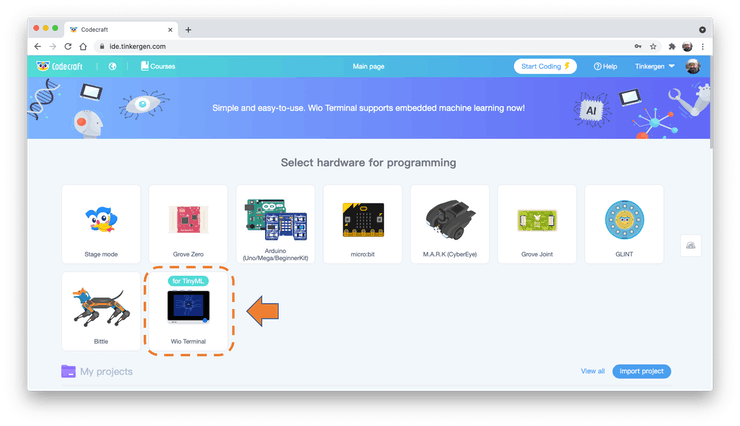The height and width of the screenshot is (426, 740).
Task: Select the Wio Terminal hardware card
Action: (x=188, y=311)
